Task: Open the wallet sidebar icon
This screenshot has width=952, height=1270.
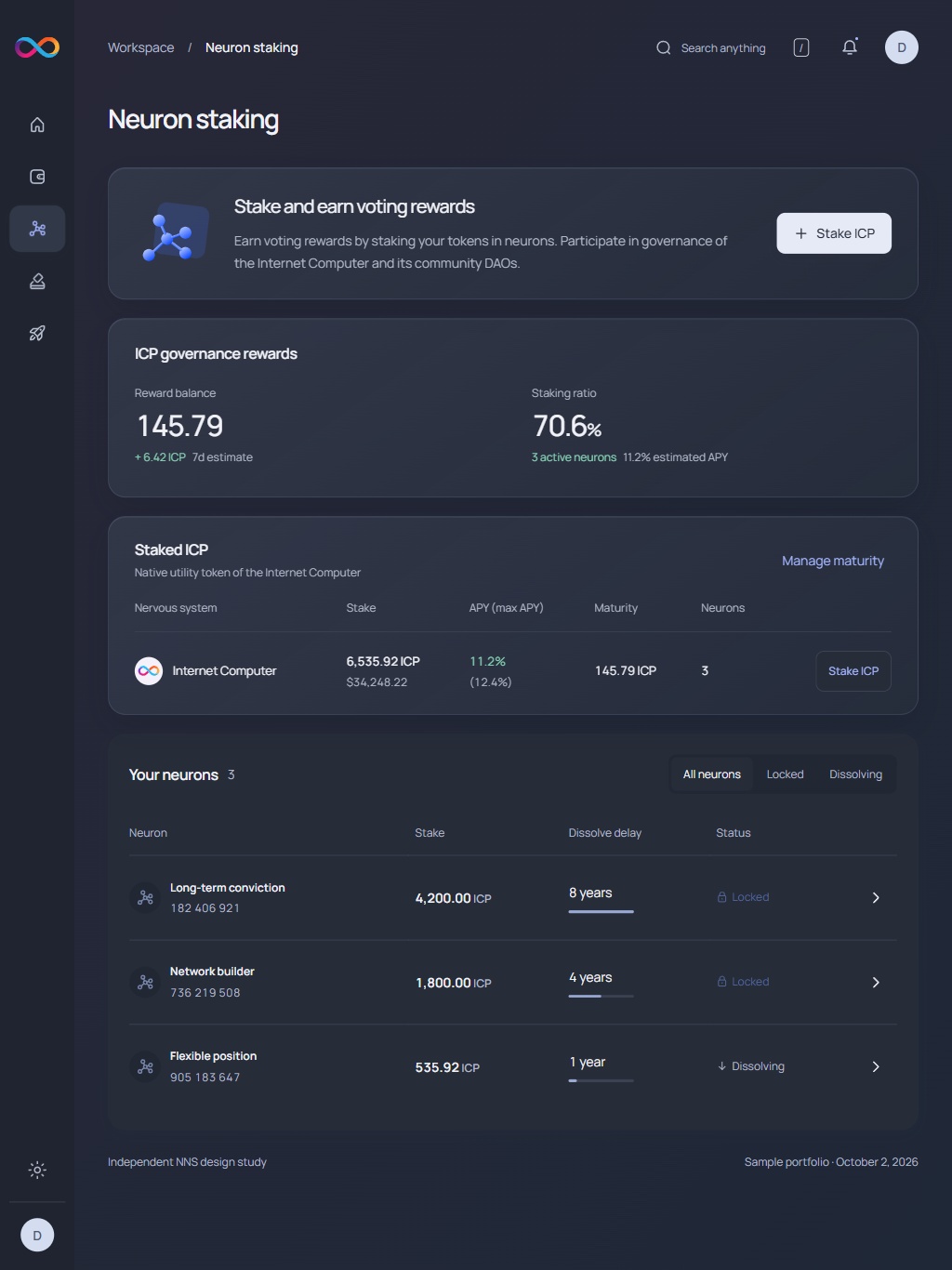Action: [x=37, y=177]
